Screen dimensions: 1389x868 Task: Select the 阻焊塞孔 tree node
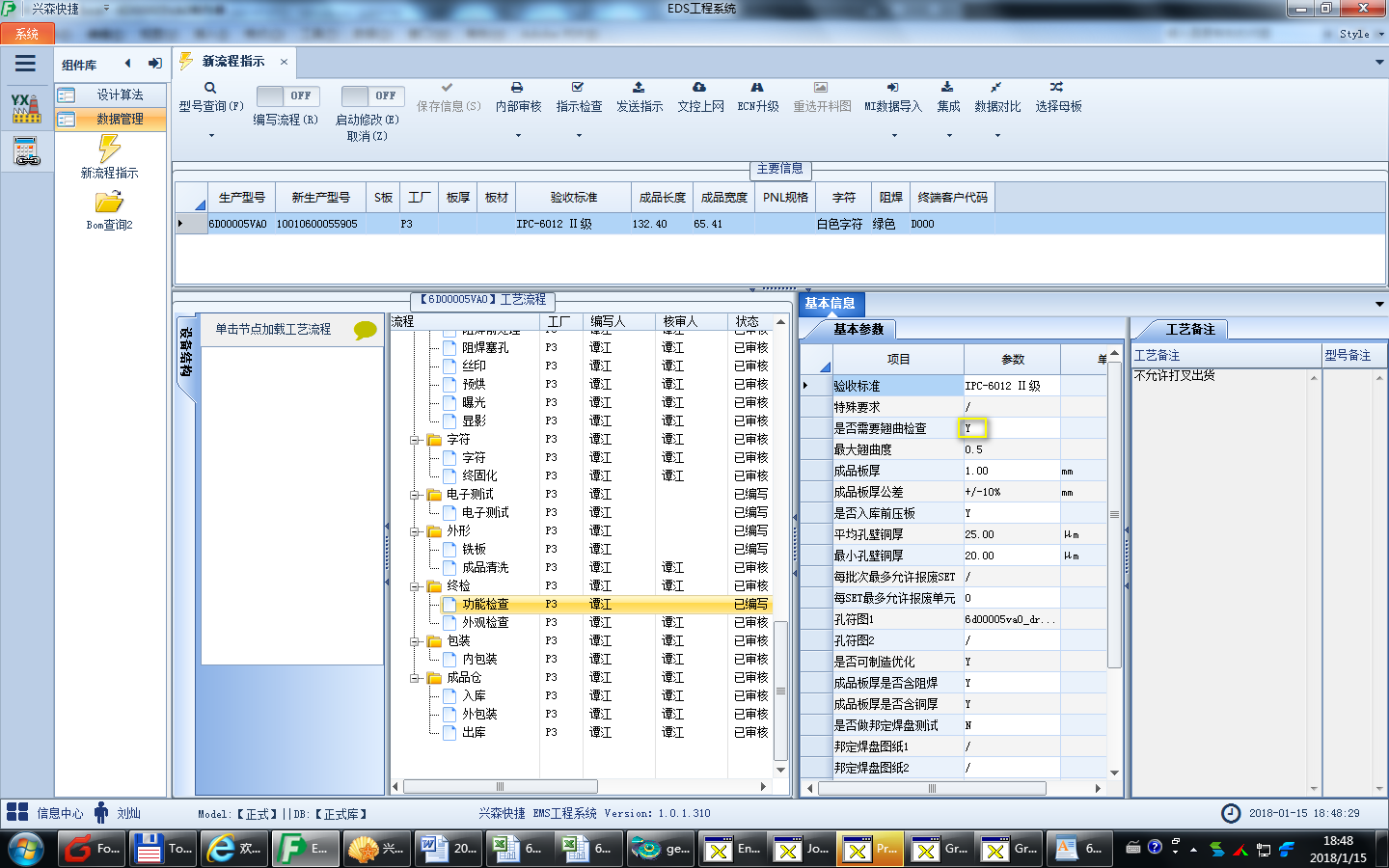485,348
